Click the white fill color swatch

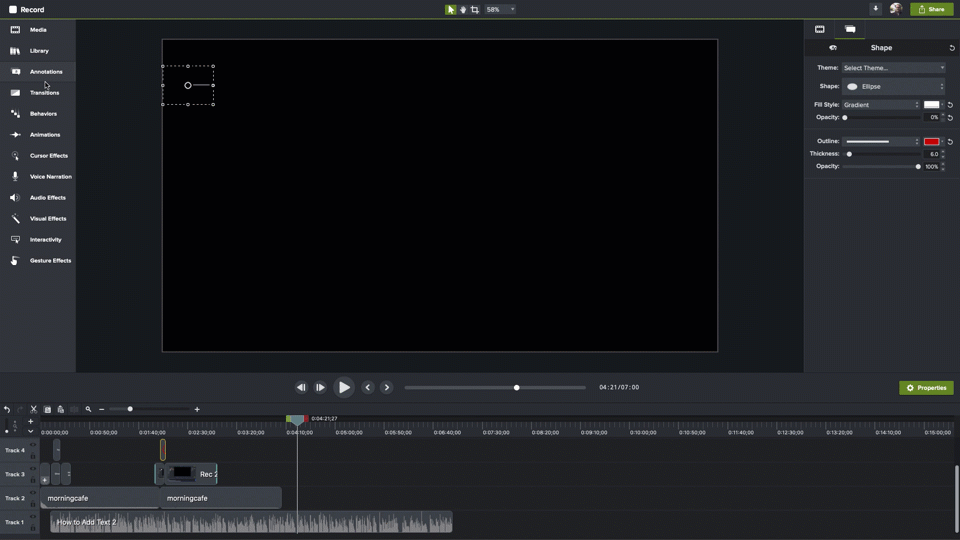(x=931, y=105)
